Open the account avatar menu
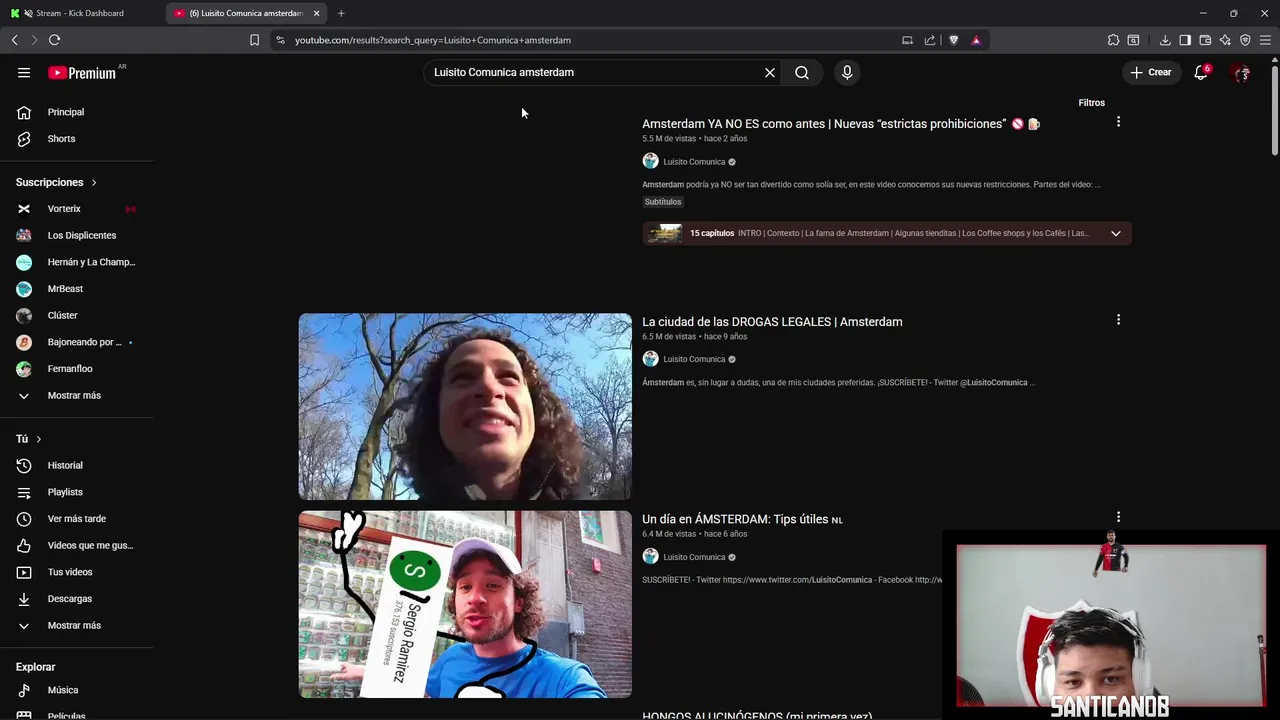This screenshot has height=720, width=1280. [1241, 72]
